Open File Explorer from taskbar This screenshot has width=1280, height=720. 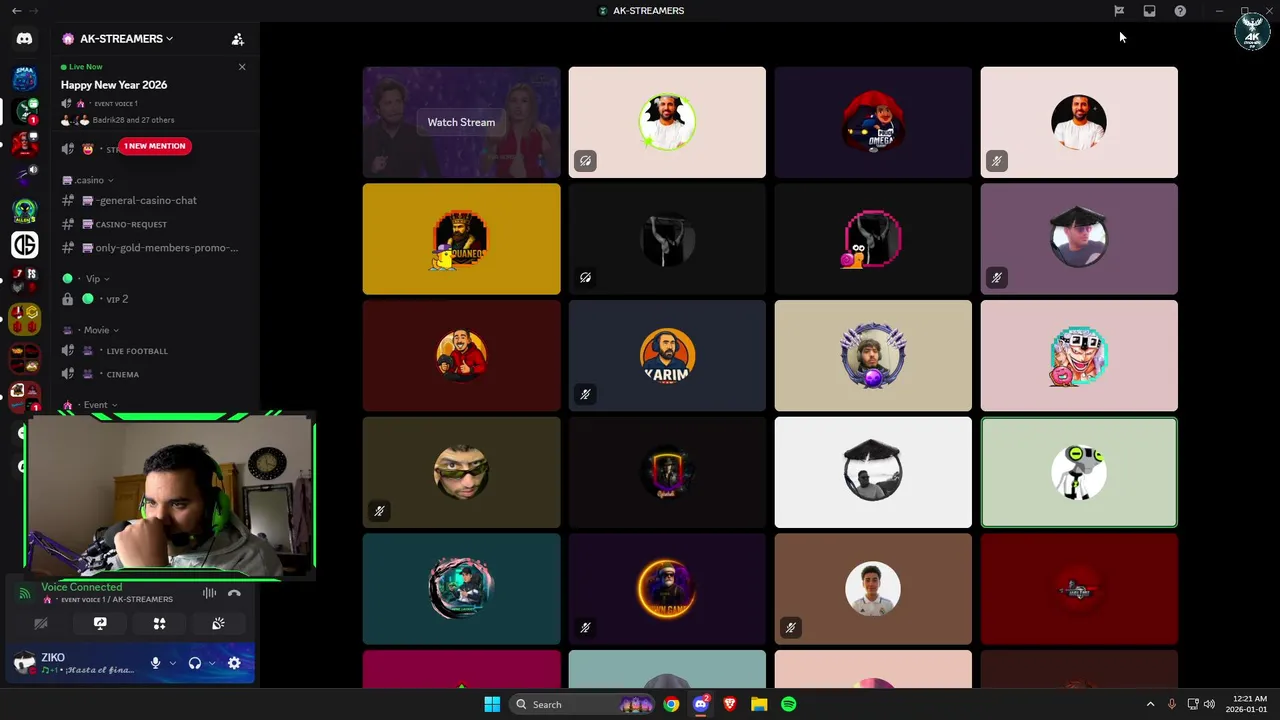point(759,704)
